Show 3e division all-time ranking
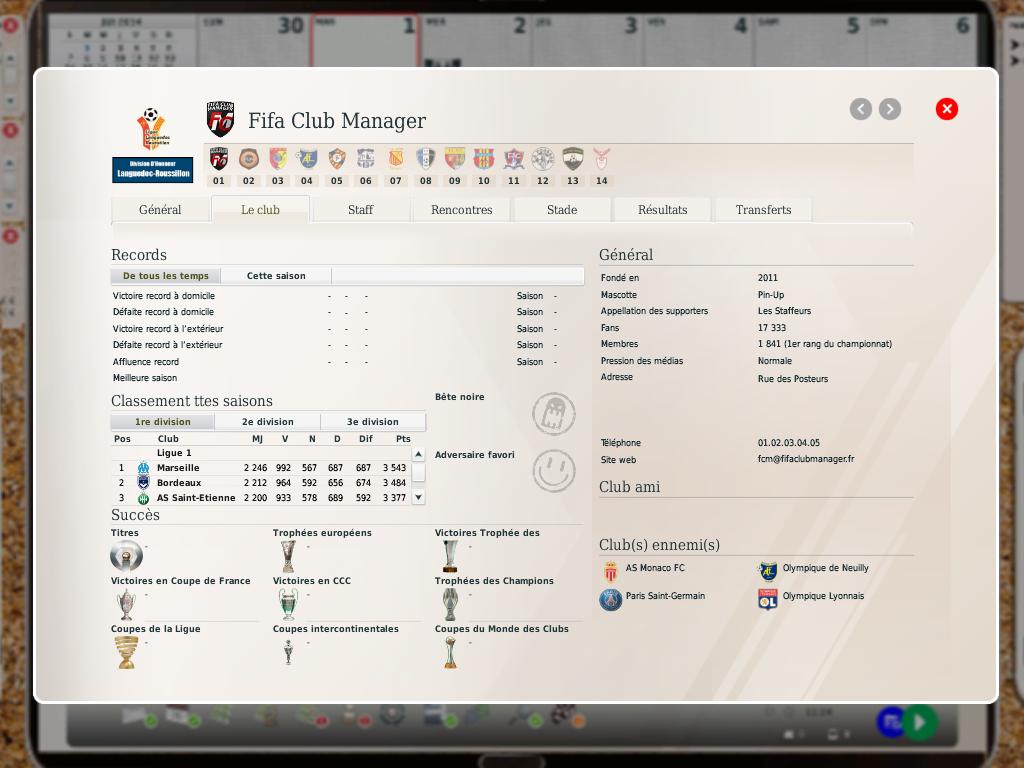The height and width of the screenshot is (768, 1024). pos(373,422)
